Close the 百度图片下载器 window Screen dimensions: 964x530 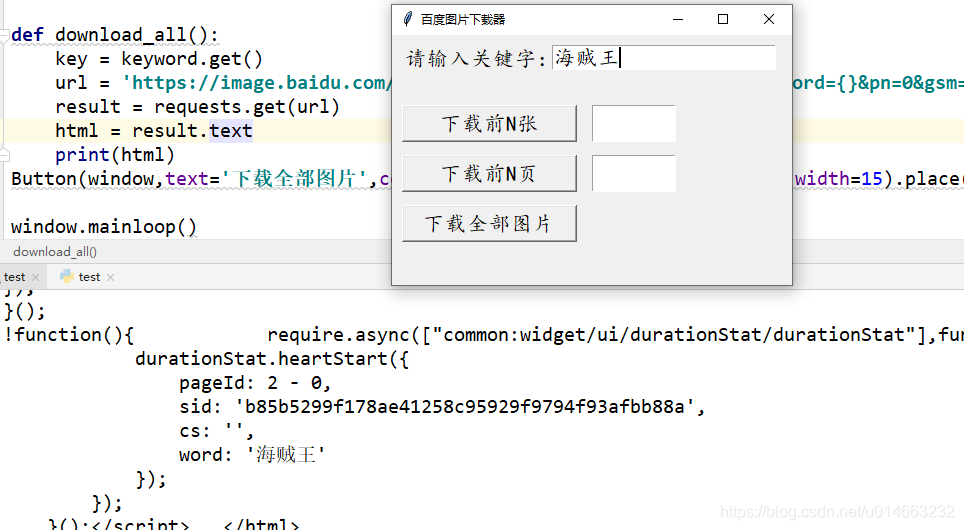click(768, 19)
